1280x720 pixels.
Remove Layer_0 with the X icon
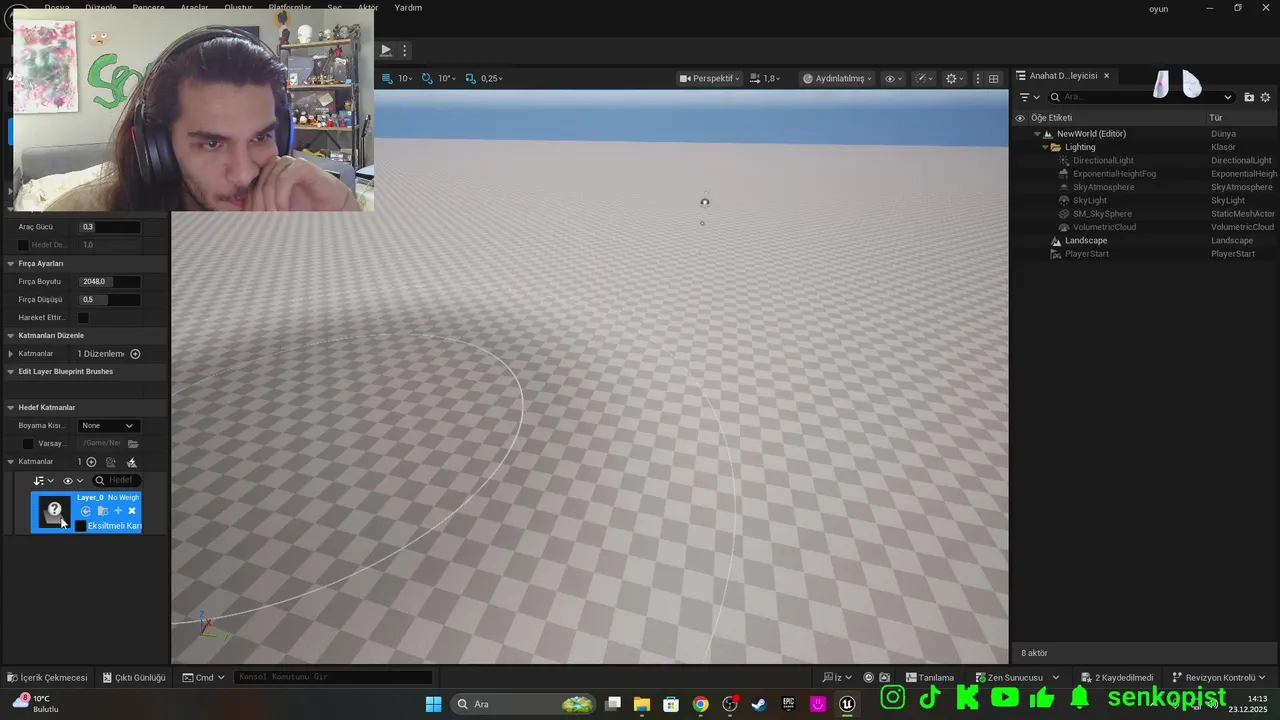pos(132,511)
